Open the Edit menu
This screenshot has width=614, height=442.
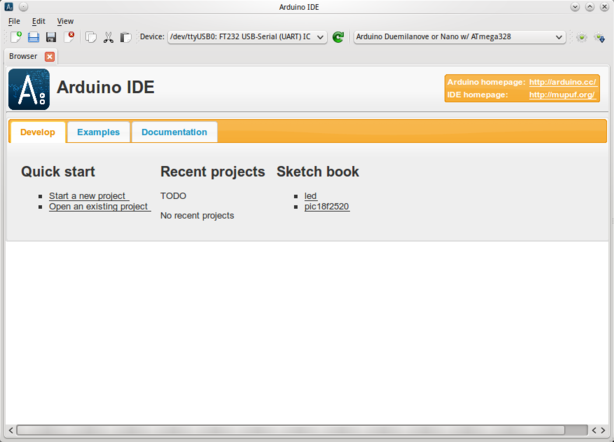point(38,21)
